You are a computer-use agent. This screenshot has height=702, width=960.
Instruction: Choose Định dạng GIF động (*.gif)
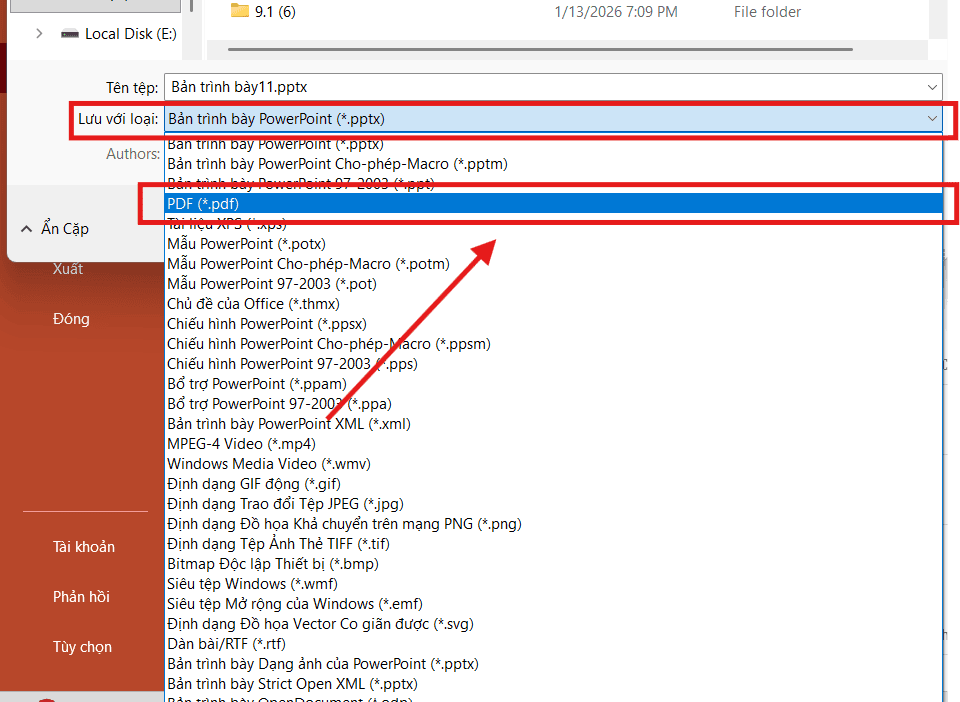pos(553,484)
